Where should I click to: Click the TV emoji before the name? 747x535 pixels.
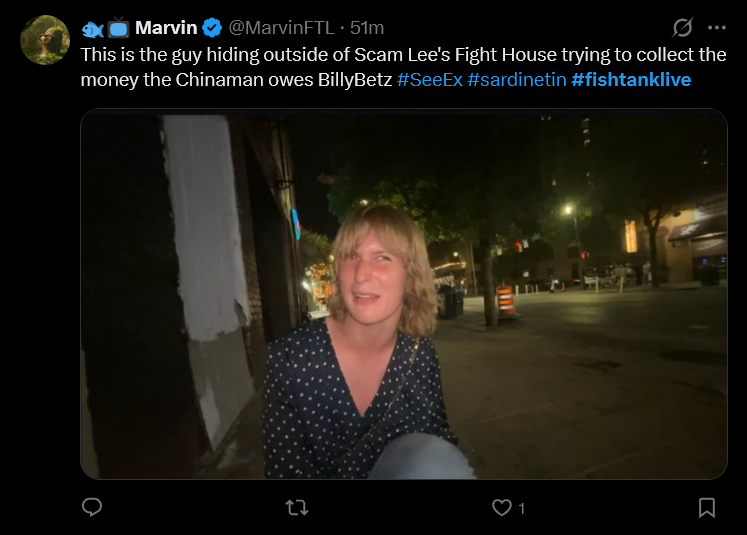pyautogui.click(x=118, y=28)
